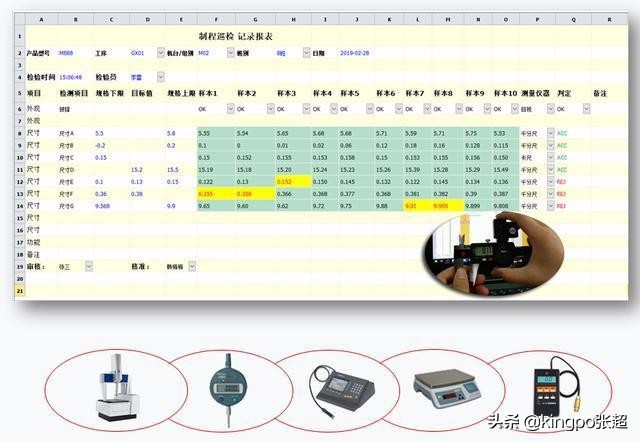This screenshot has height=442, width=640.
Task: Click the electronic weighing scale image
Action: (447, 388)
